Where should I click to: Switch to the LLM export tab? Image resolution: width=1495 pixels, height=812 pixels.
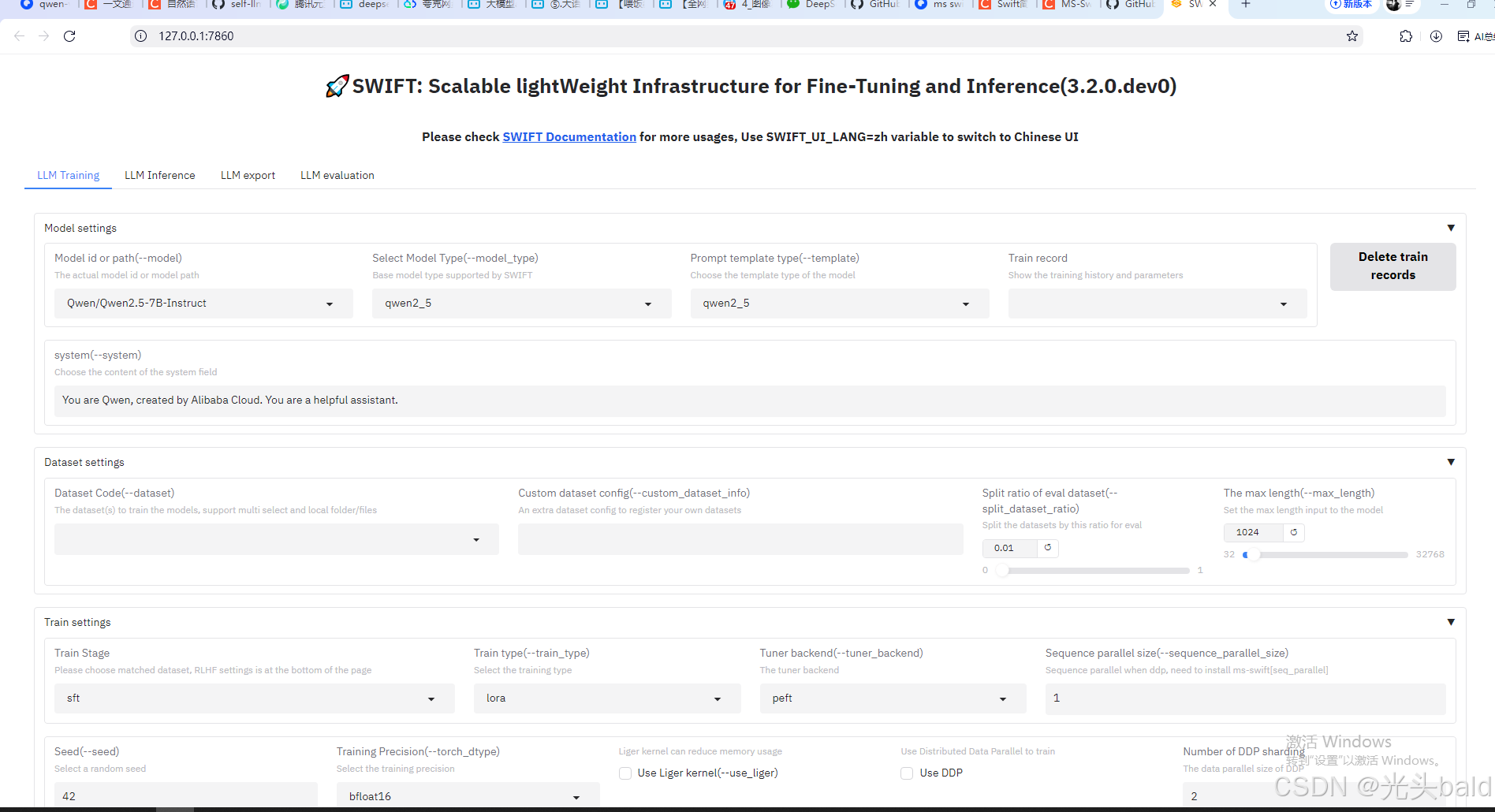pos(248,175)
